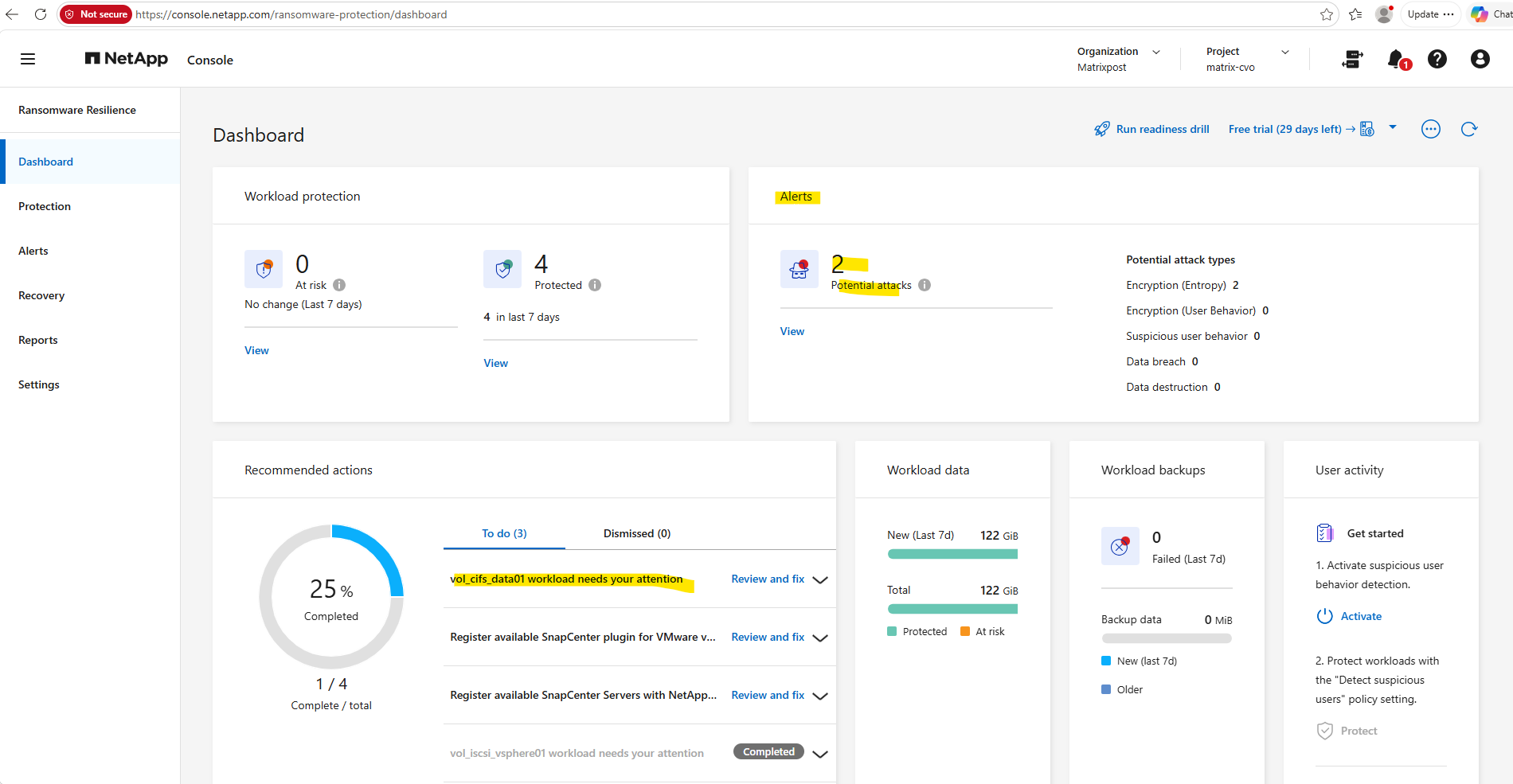Viewport: 1513px width, 784px height.
Task: Expand completed vol_iscsi_vsphere01 action
Action: pos(820,755)
